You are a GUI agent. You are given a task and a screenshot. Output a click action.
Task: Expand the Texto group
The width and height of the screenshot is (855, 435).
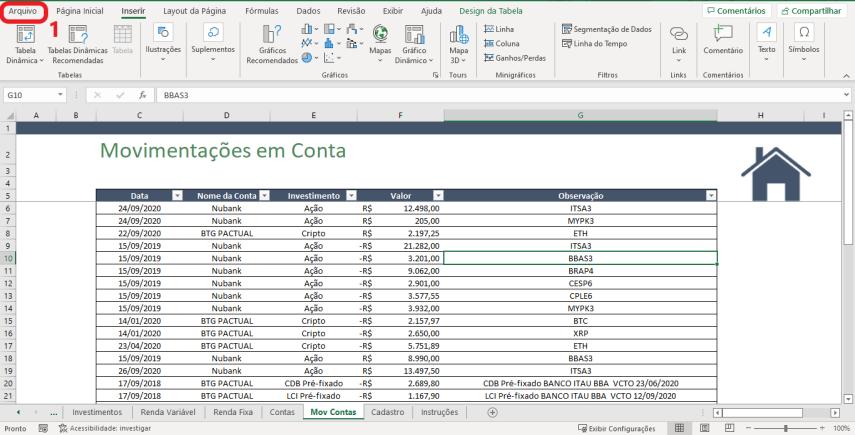(x=766, y=44)
